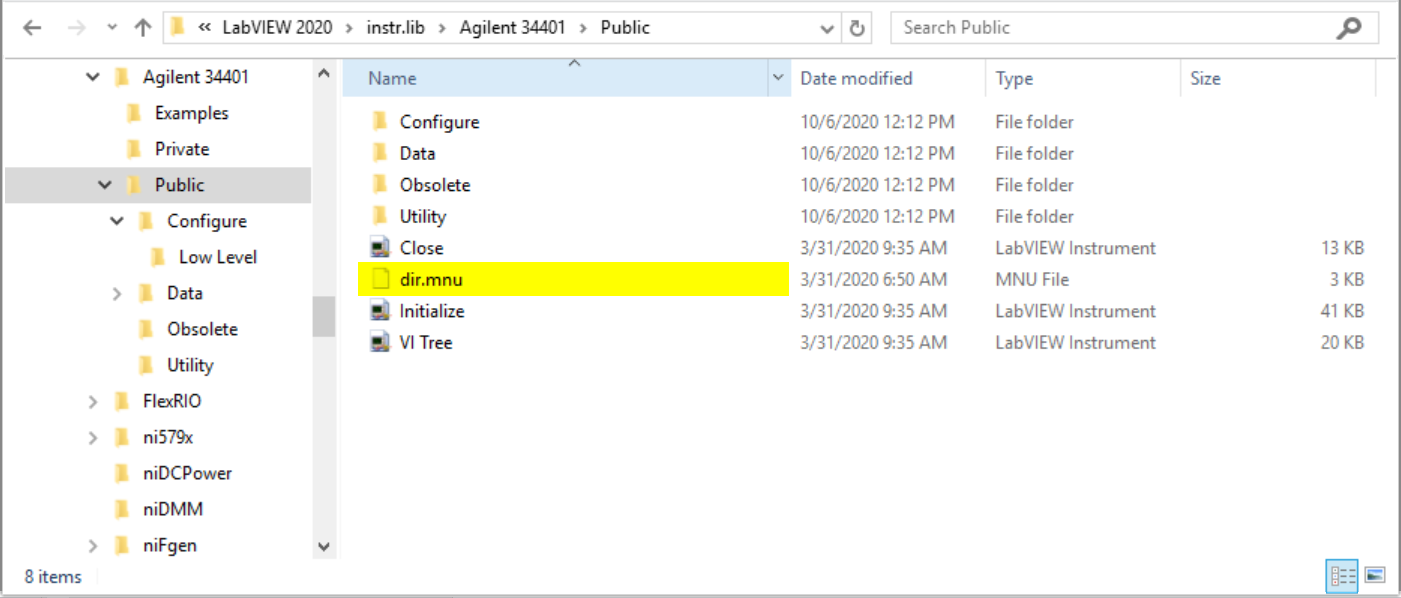Navigate to LabVIEW 2020 breadcrumb
1401x598 pixels.
(276, 28)
